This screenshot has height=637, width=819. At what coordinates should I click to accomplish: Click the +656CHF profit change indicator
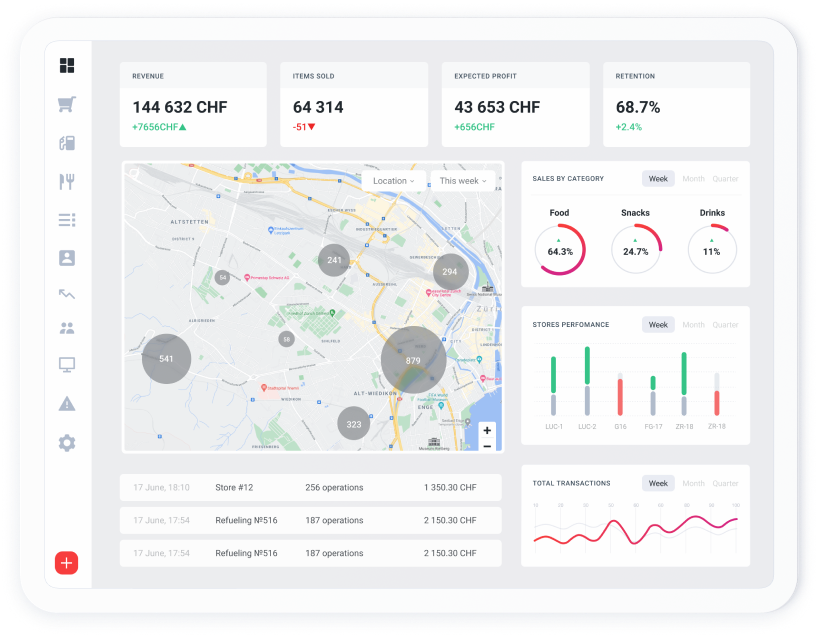click(x=474, y=127)
